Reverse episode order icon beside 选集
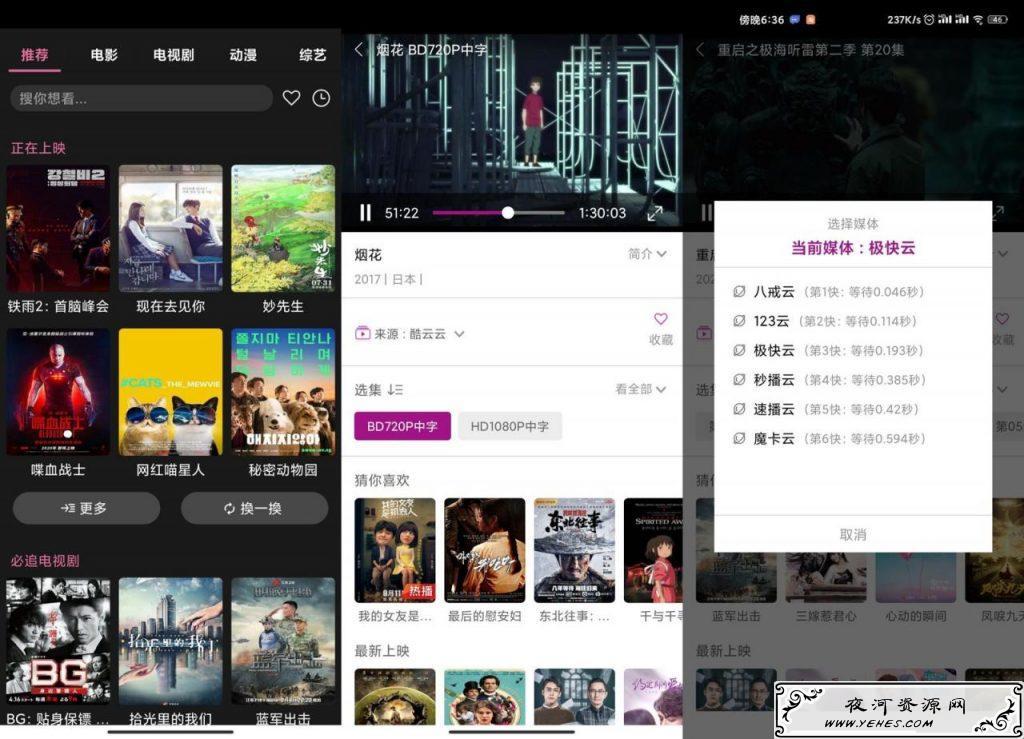 [395, 390]
